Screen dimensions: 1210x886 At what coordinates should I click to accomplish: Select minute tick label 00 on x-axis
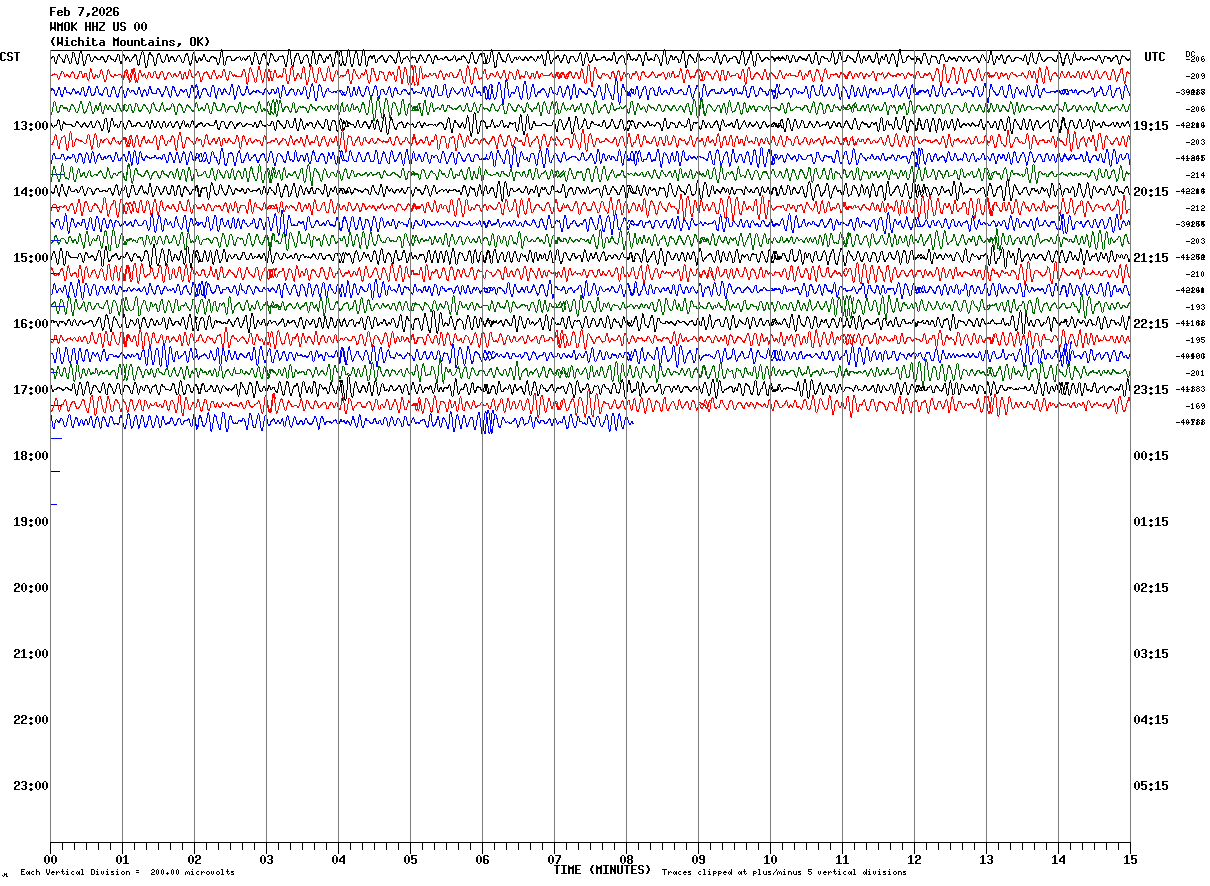[50, 859]
